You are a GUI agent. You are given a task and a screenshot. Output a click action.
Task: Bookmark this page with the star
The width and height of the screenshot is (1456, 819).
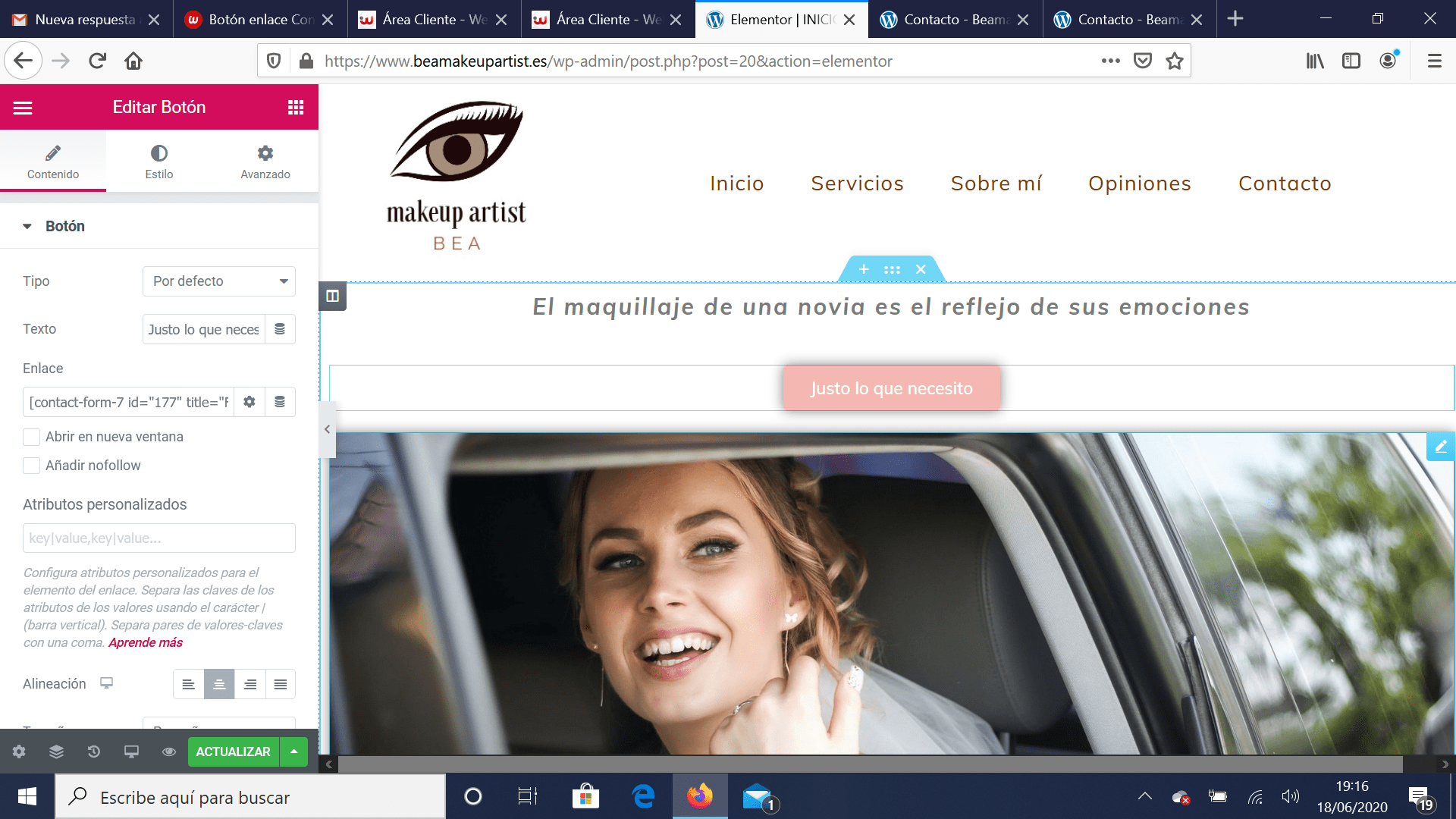(1175, 61)
